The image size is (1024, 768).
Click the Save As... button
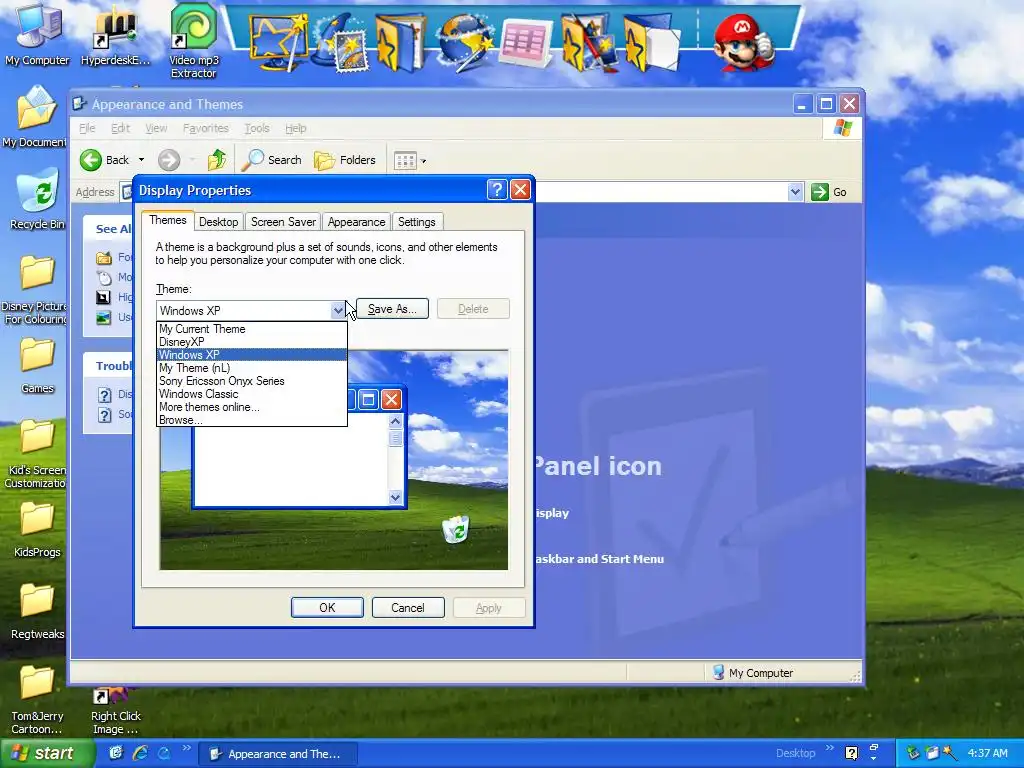pyautogui.click(x=392, y=309)
